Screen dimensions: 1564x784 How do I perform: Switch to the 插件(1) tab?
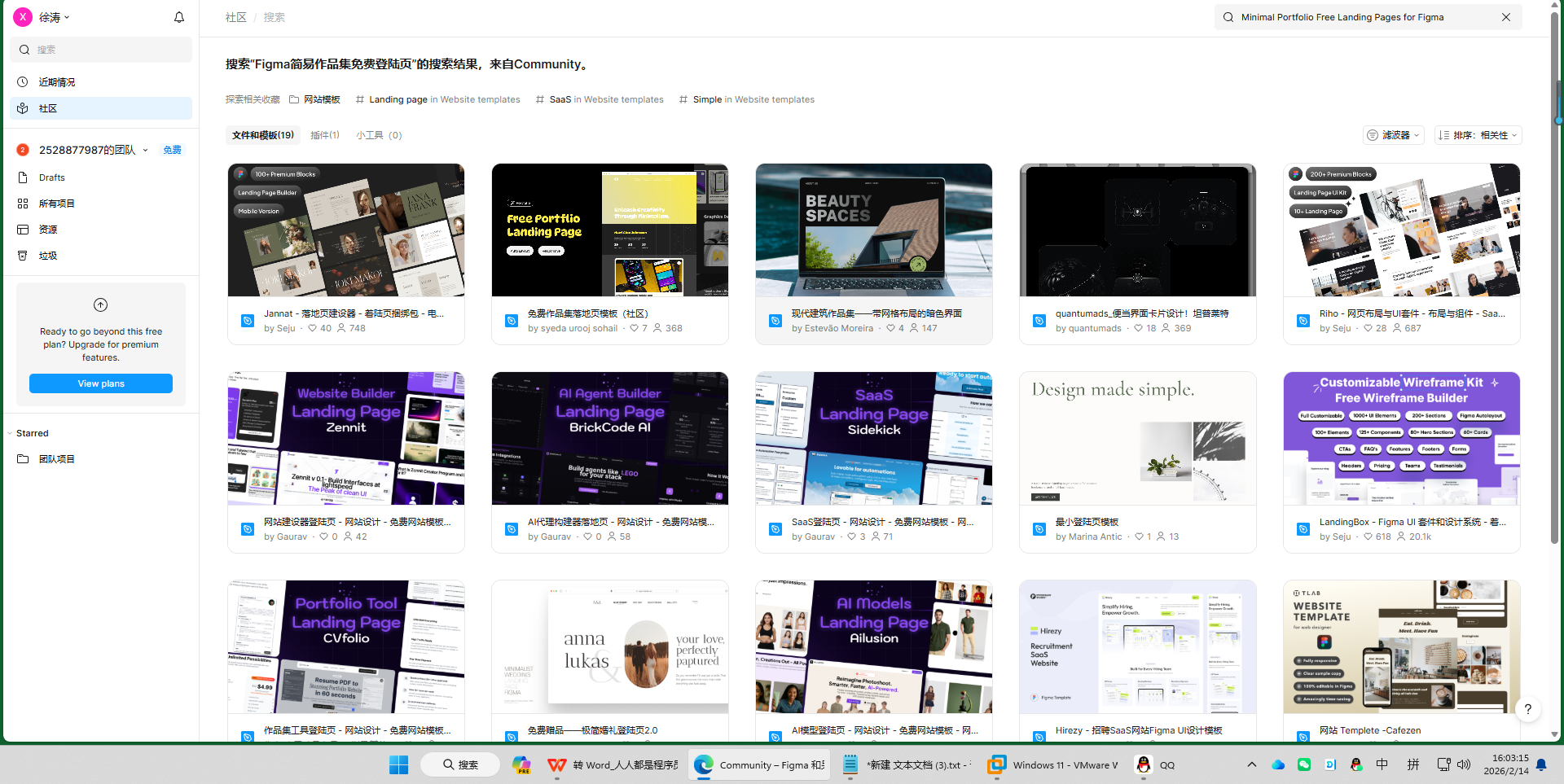(325, 135)
